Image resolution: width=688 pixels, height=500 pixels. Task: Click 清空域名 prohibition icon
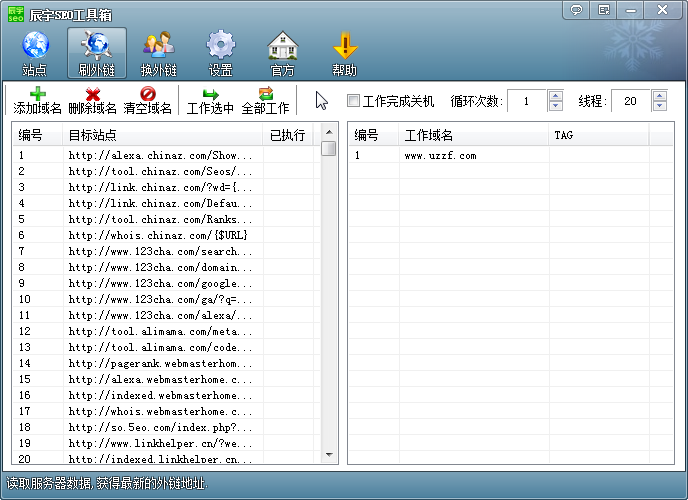click(x=147, y=100)
